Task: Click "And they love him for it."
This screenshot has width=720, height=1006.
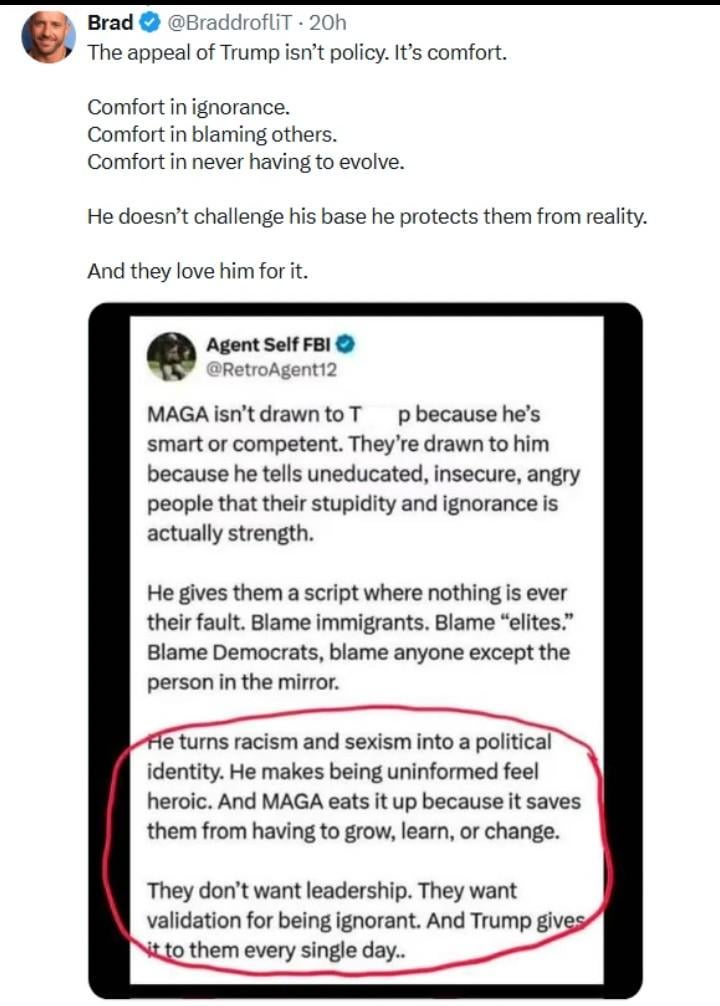Action: (x=196, y=270)
